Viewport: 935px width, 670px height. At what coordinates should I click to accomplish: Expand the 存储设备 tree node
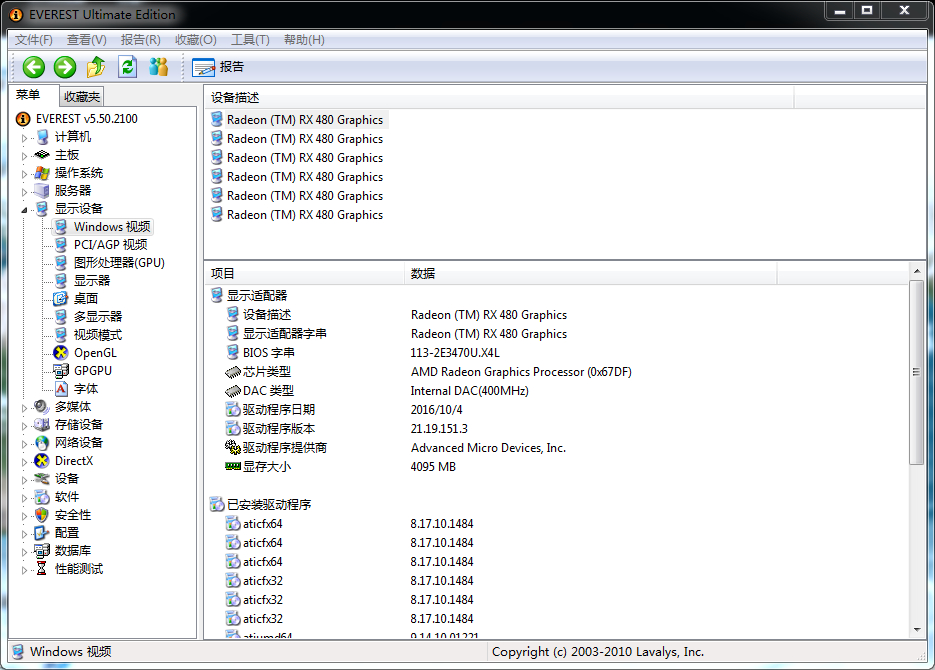pos(24,426)
